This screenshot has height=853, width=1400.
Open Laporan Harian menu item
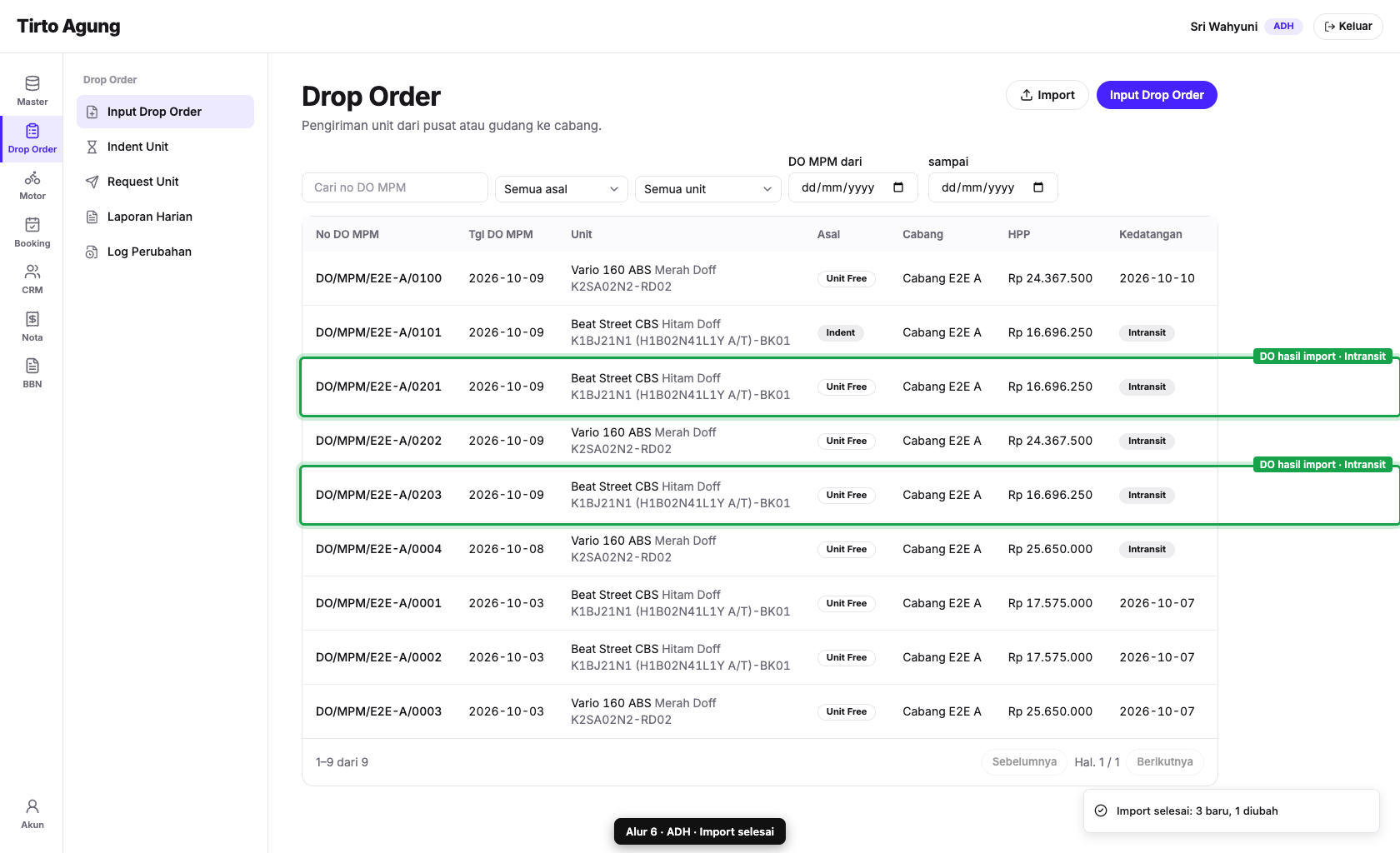pos(165,217)
